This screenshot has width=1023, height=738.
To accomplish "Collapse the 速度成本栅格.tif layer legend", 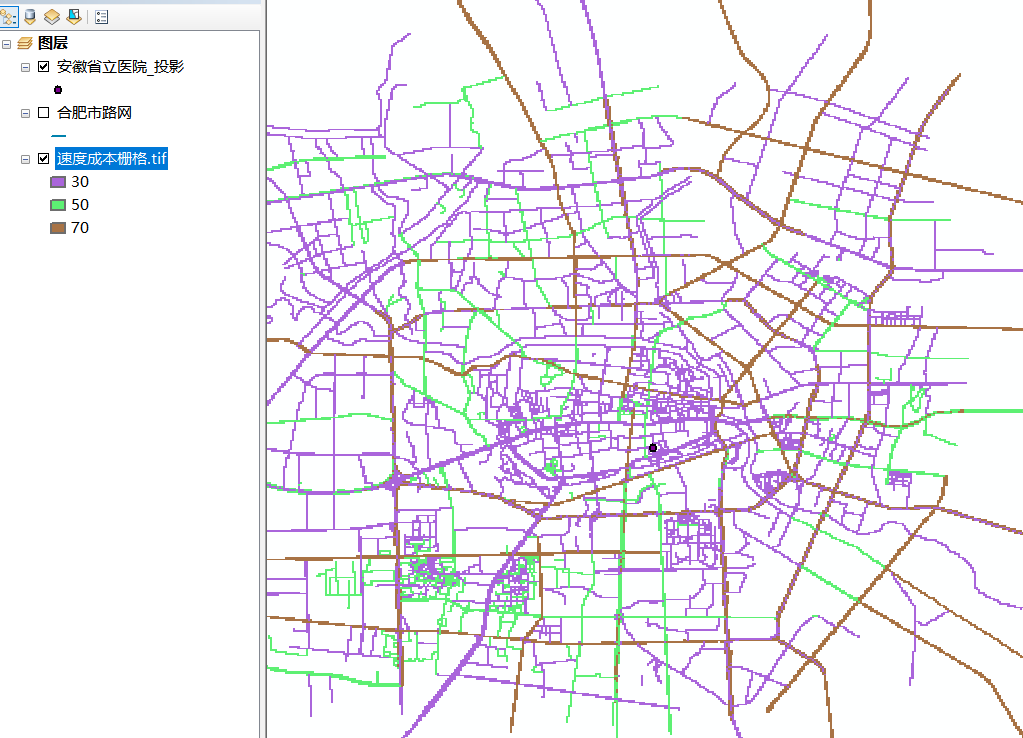I will 25,159.
